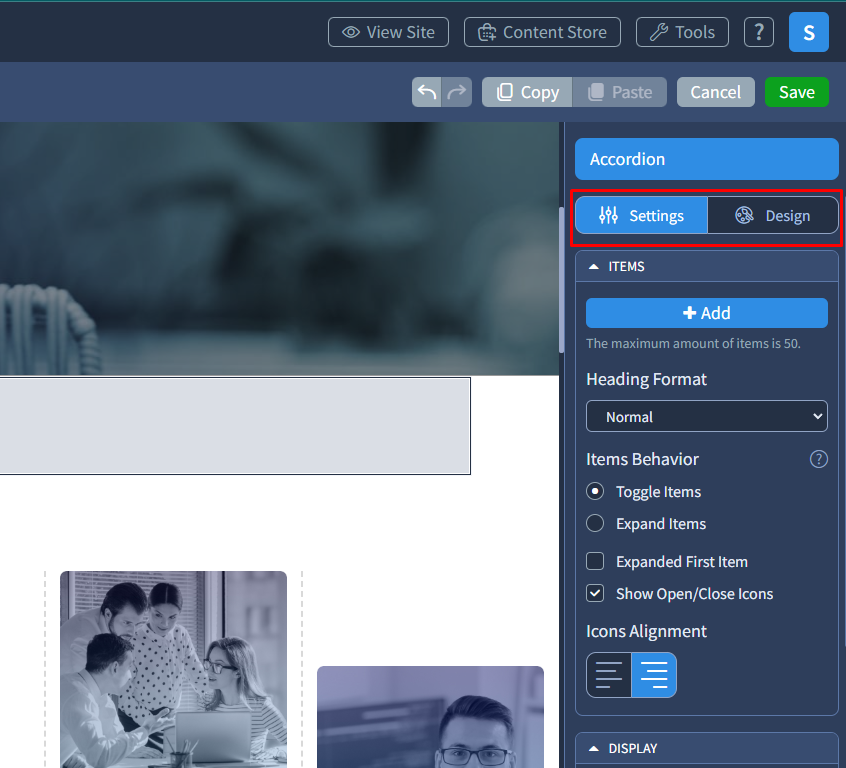Undo the last change

click(427, 92)
